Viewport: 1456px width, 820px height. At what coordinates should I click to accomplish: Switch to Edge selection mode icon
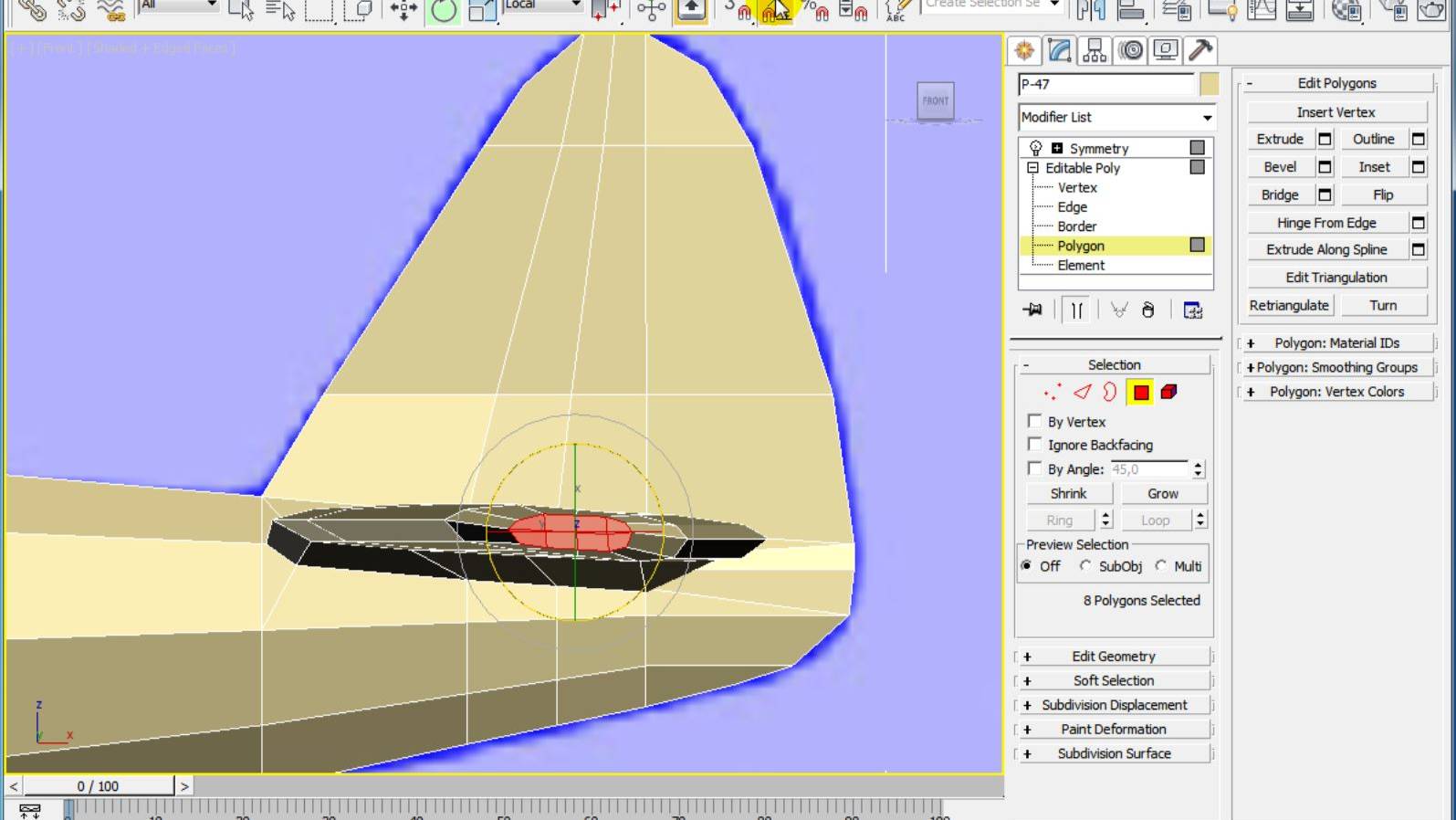(x=1082, y=393)
